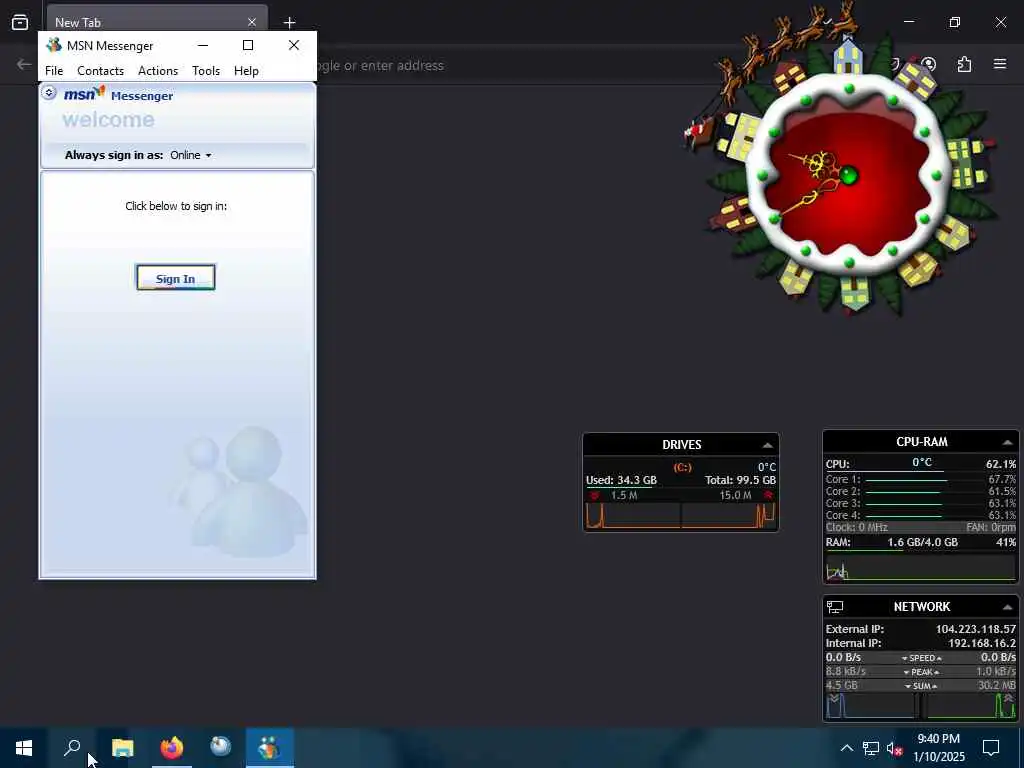Open the taskbar clock showing 9:40 PM
Image resolution: width=1024 pixels, height=768 pixels.
[x=938, y=748]
